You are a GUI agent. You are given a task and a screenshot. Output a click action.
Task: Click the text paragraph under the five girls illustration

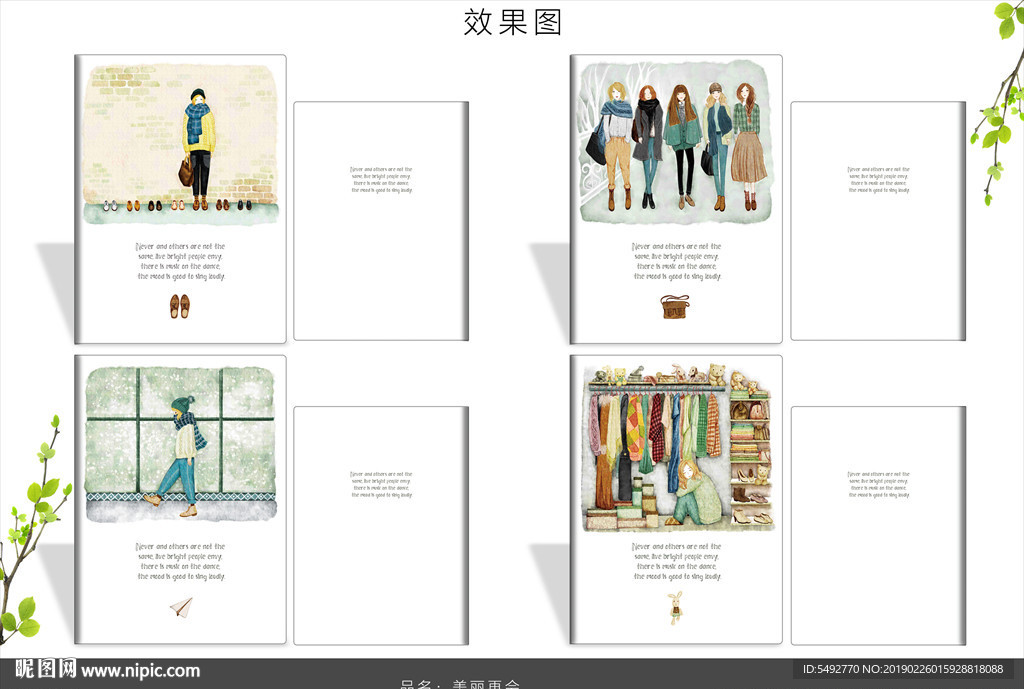pyautogui.click(x=677, y=261)
